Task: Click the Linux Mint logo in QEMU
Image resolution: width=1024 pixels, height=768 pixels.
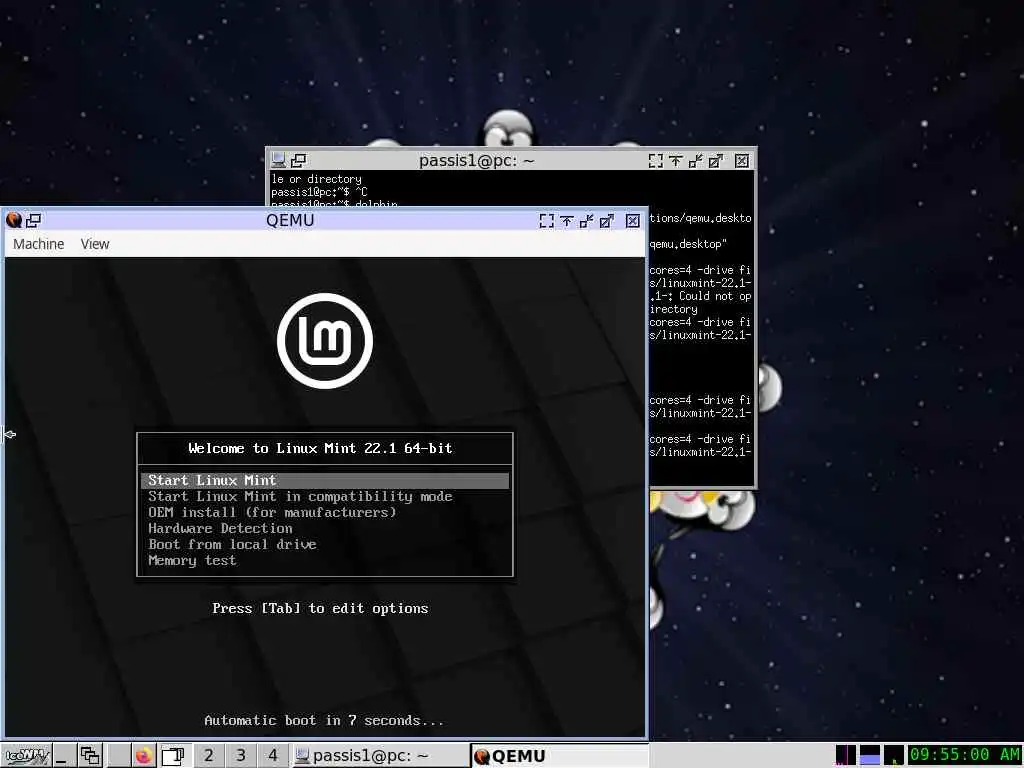Action: [325, 340]
